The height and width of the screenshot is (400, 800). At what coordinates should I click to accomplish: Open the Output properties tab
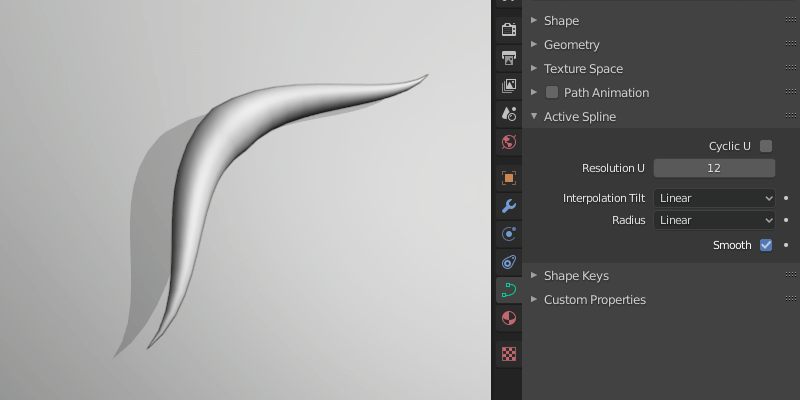click(509, 58)
